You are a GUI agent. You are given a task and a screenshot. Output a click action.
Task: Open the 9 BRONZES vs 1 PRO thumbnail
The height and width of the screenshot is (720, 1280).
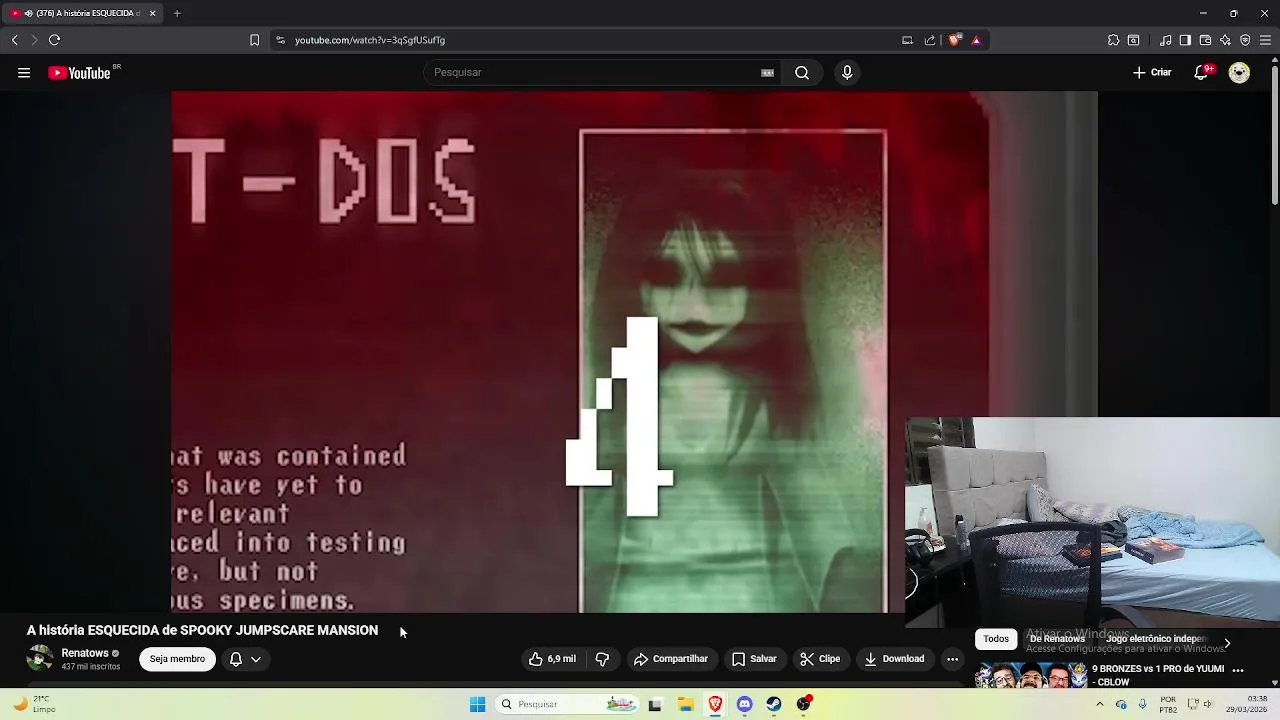pyautogui.click(x=1031, y=675)
